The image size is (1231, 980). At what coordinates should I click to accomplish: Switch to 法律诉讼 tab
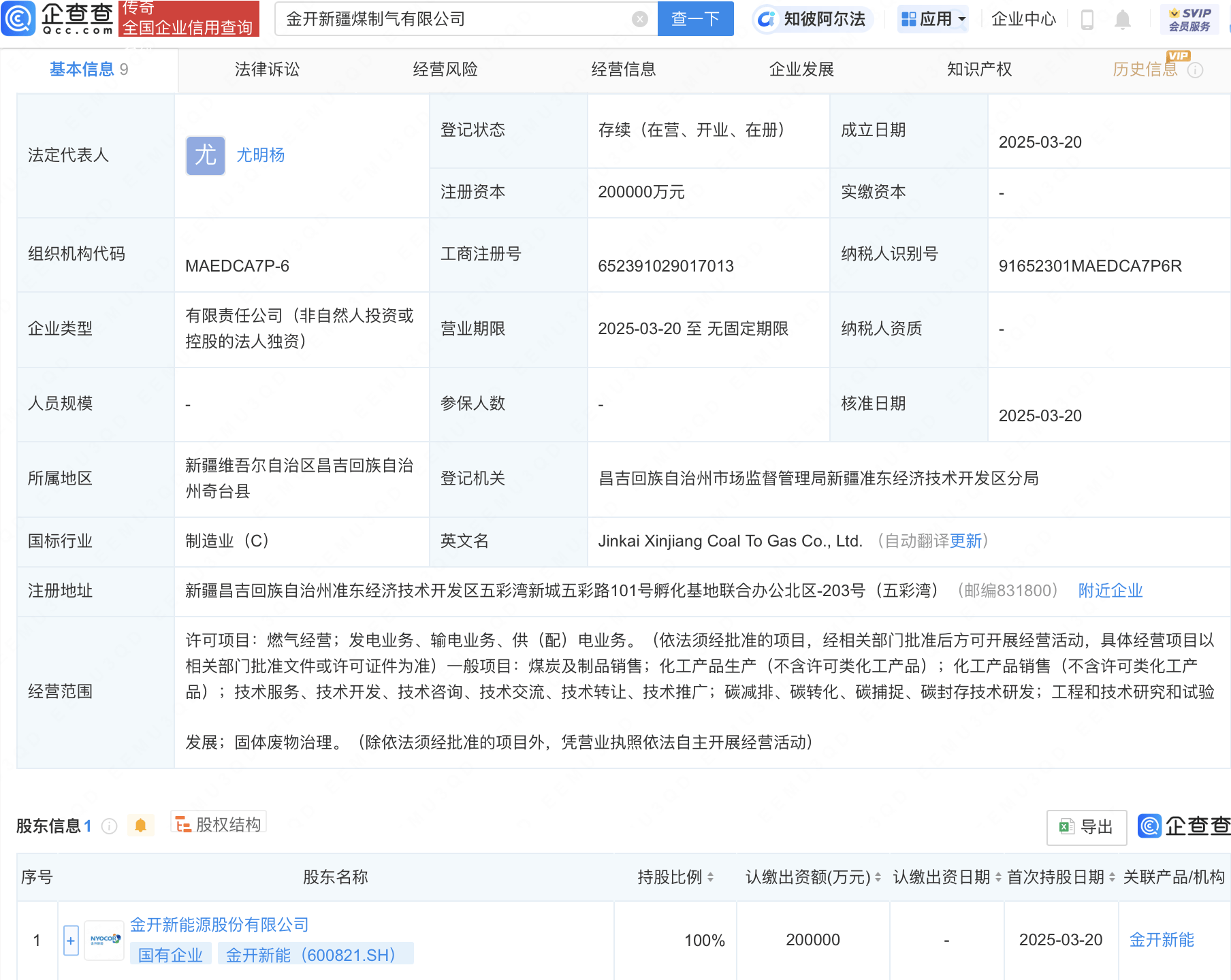tap(267, 69)
